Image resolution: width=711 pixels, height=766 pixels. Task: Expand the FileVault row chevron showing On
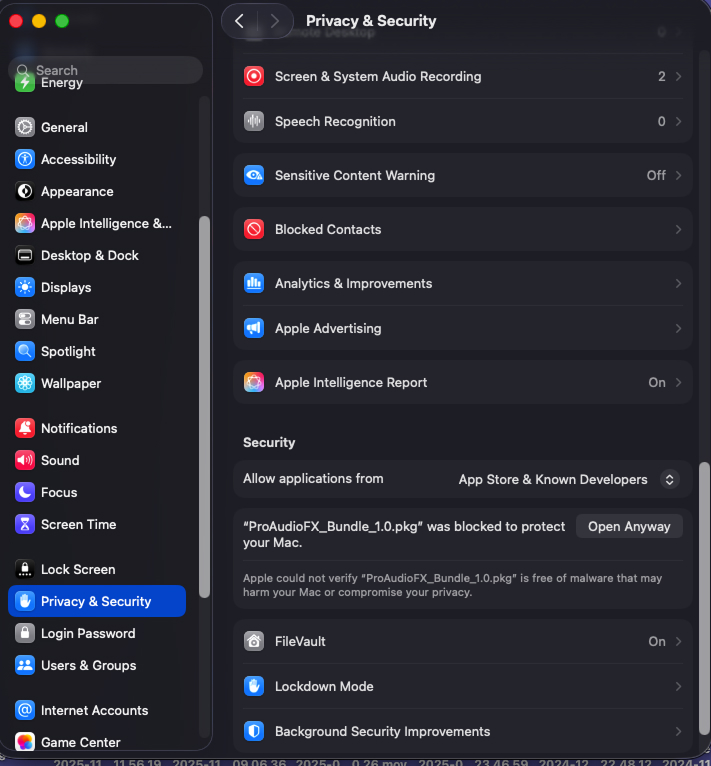[678, 642]
